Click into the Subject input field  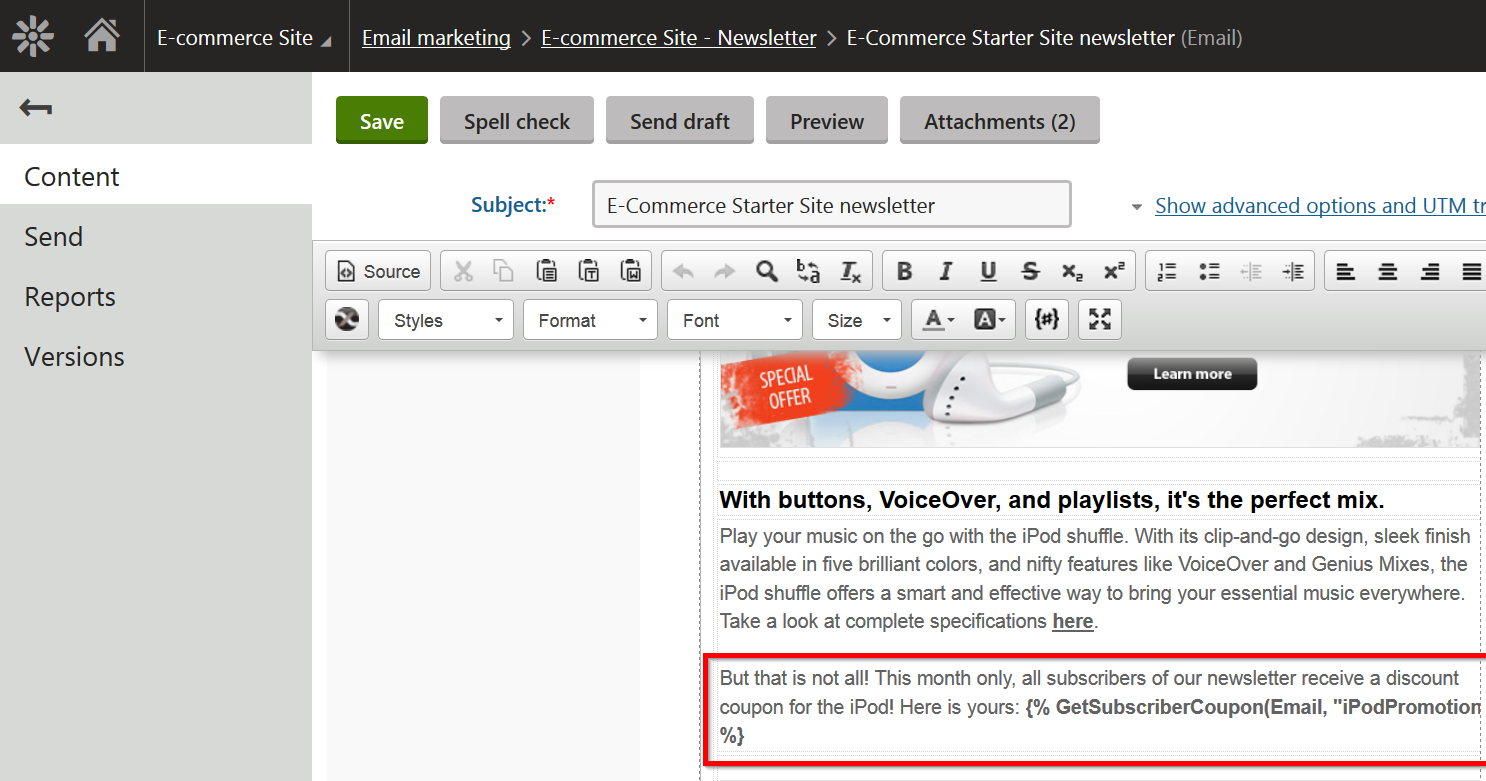(x=831, y=205)
